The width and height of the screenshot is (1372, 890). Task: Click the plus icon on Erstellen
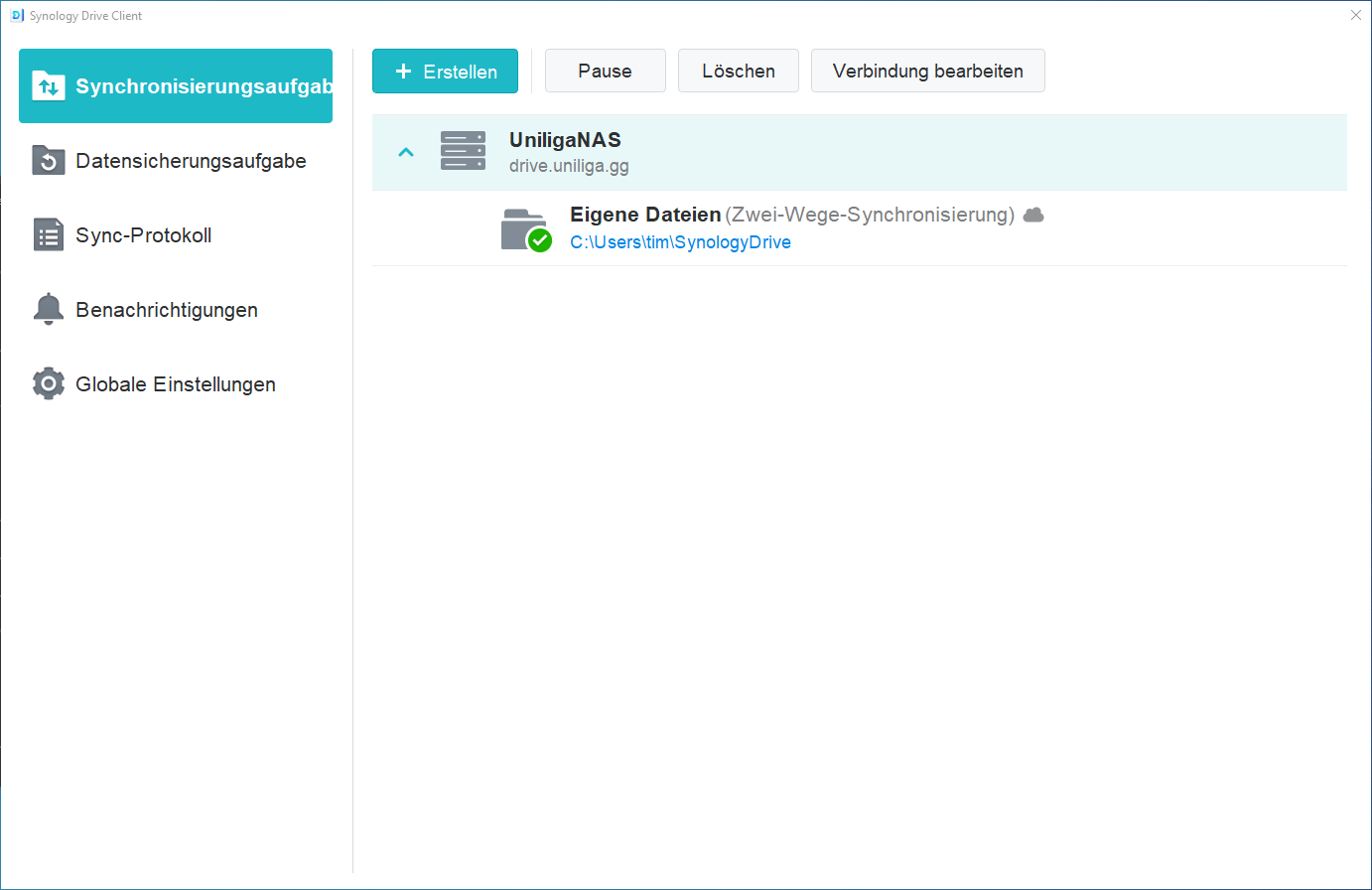tap(403, 72)
